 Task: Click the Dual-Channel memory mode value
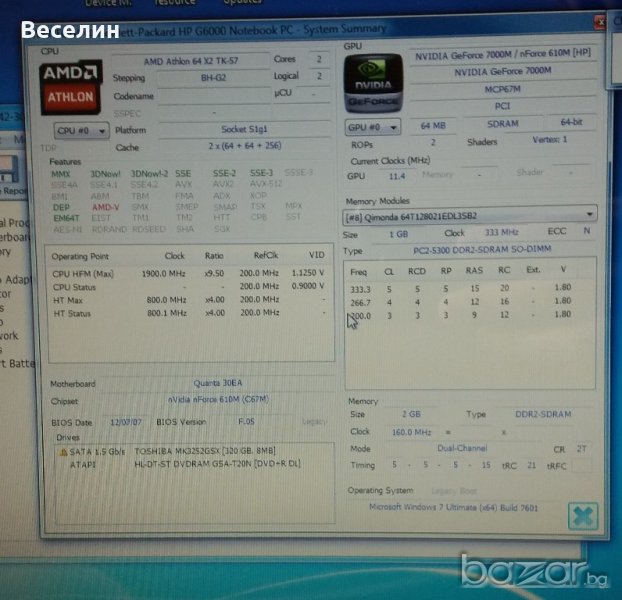[462, 448]
